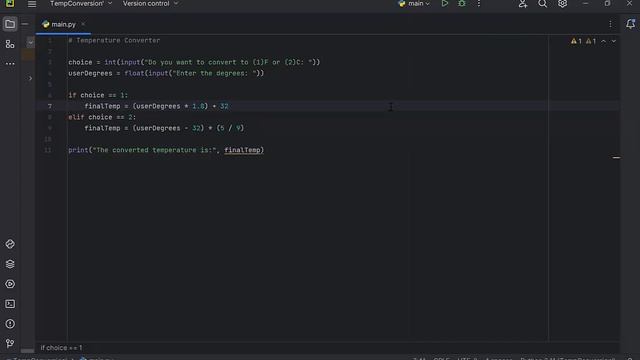Click 'print' at start of last line
The height and width of the screenshot is (360, 640).
tap(78, 150)
